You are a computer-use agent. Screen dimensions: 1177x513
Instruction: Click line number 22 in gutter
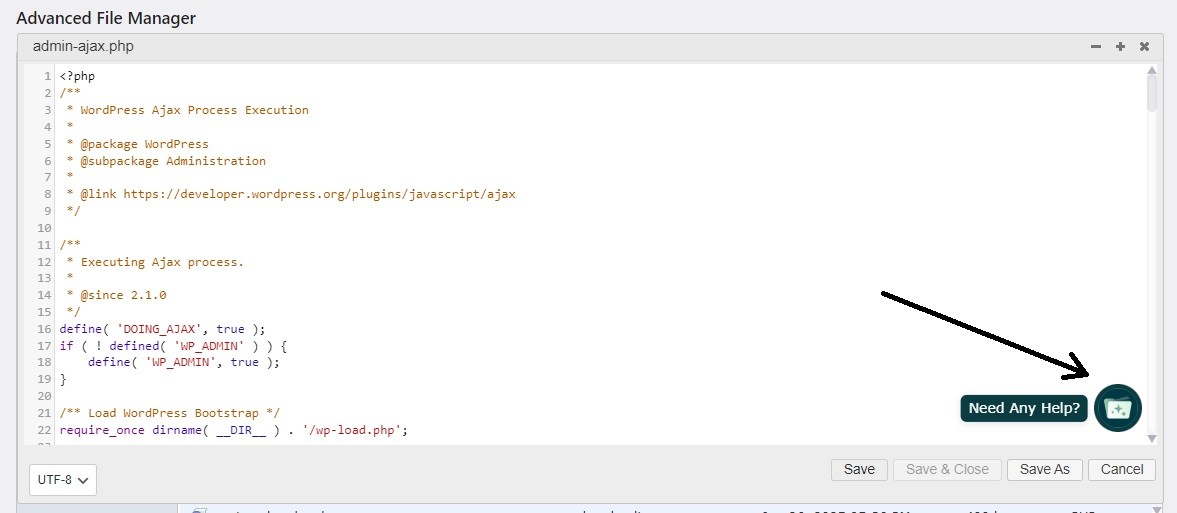point(44,430)
